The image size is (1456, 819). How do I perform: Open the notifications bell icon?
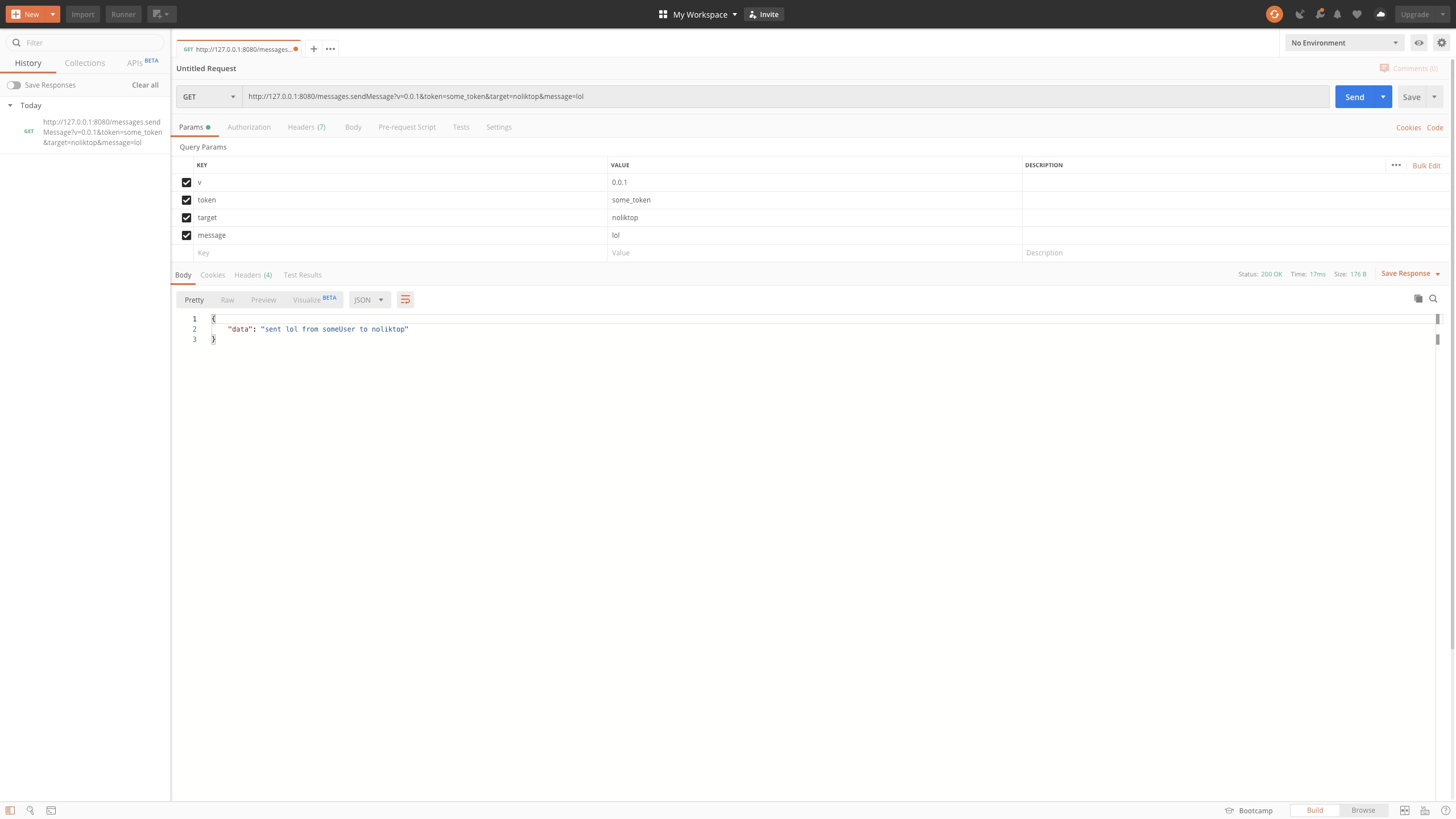coord(1338,14)
